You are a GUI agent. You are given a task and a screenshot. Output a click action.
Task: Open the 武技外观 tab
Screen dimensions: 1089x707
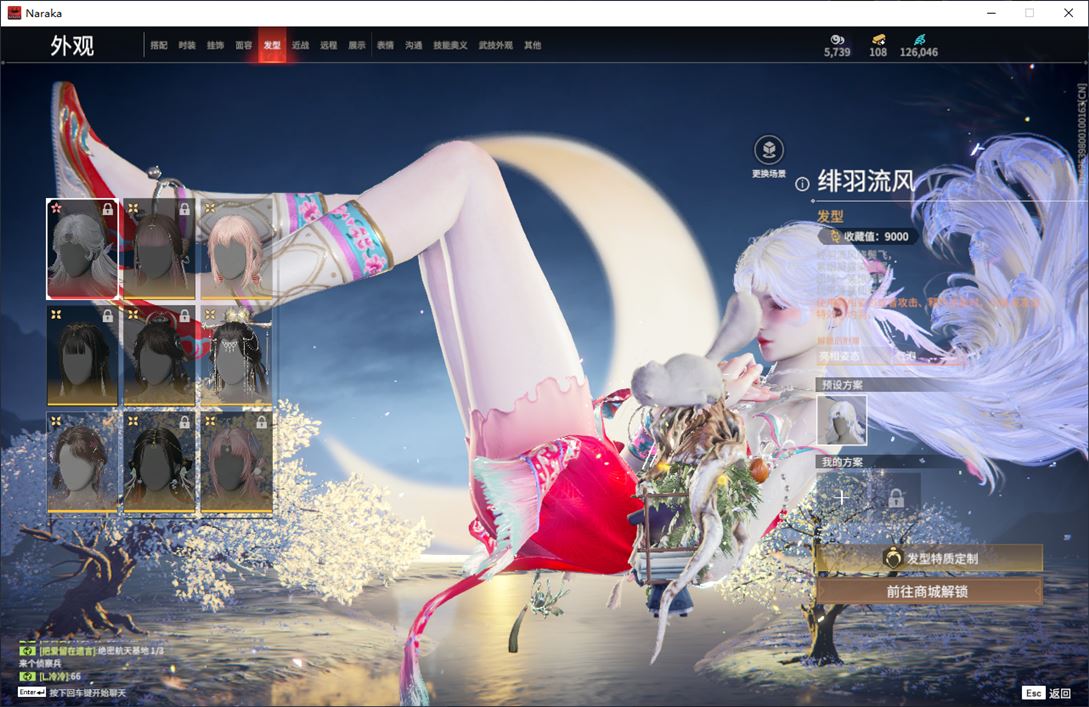pos(495,45)
